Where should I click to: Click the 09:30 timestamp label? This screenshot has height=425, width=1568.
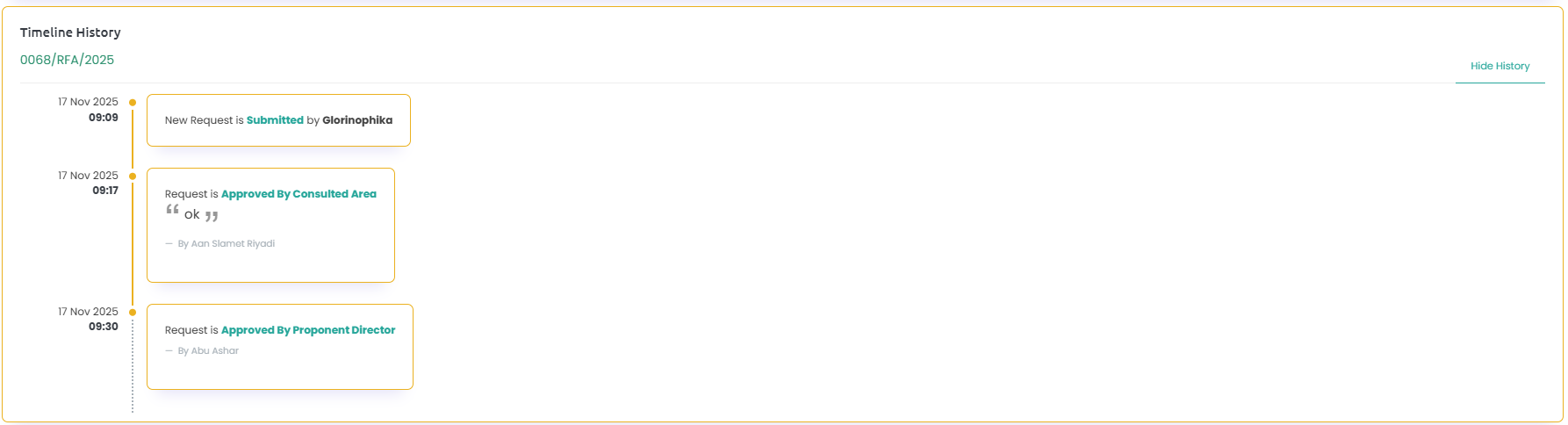coord(104,327)
